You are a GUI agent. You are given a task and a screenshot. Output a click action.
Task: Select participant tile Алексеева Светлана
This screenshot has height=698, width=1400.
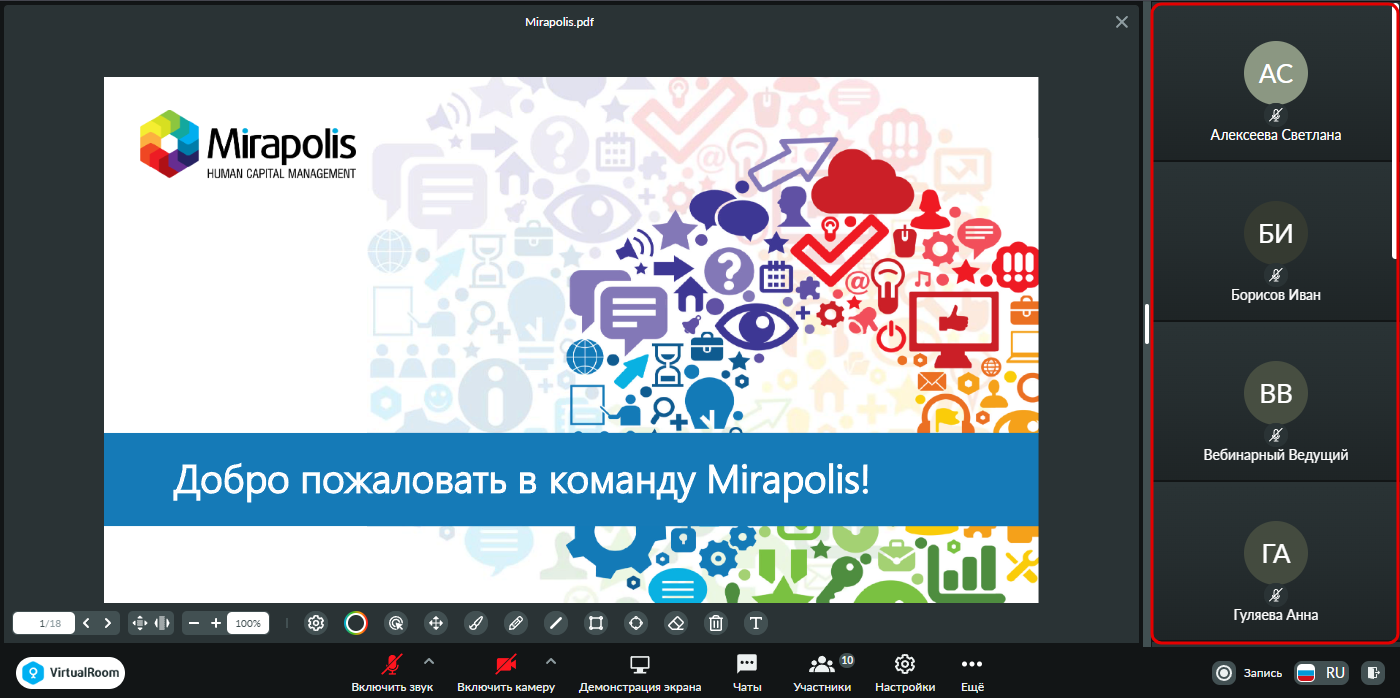coord(1276,84)
